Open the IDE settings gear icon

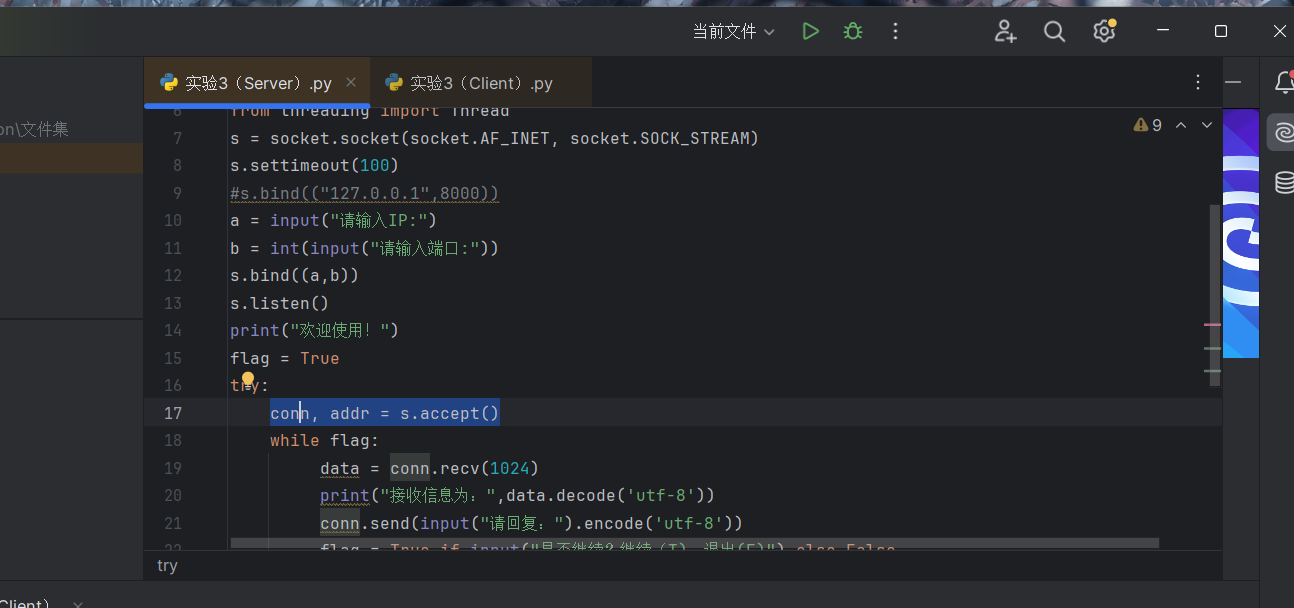(x=1104, y=32)
